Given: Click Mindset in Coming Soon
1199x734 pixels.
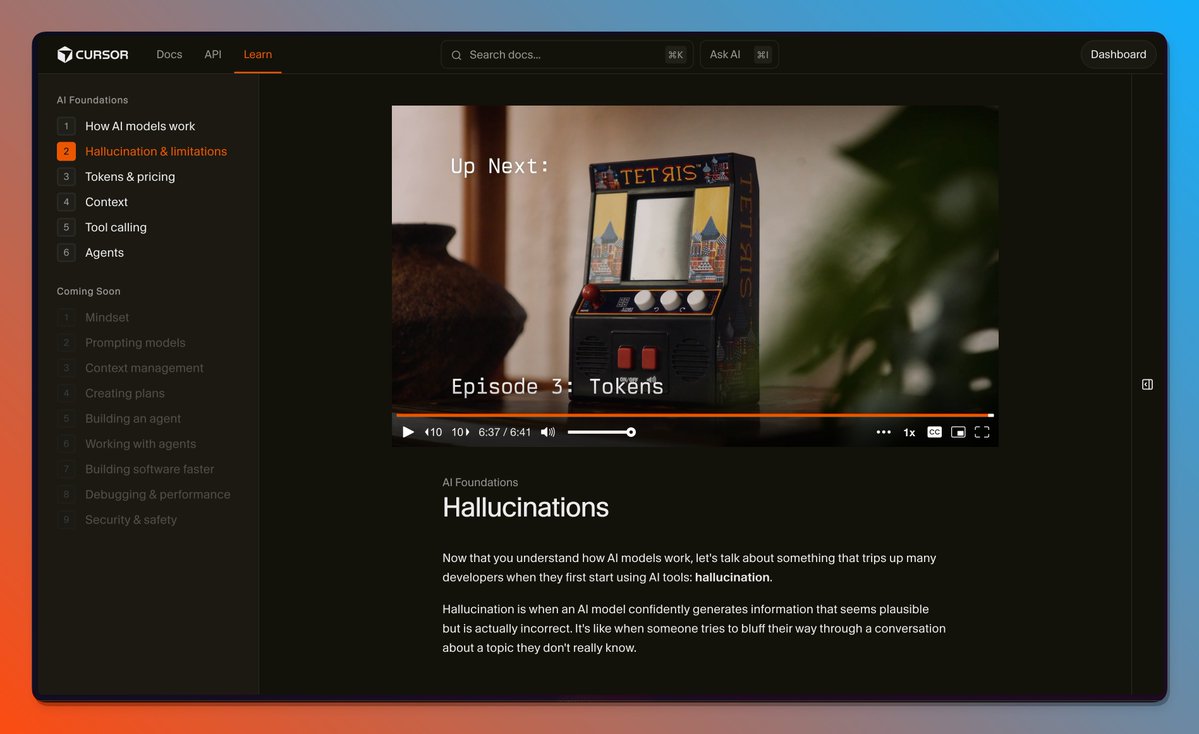Looking at the screenshot, I should (x=107, y=317).
